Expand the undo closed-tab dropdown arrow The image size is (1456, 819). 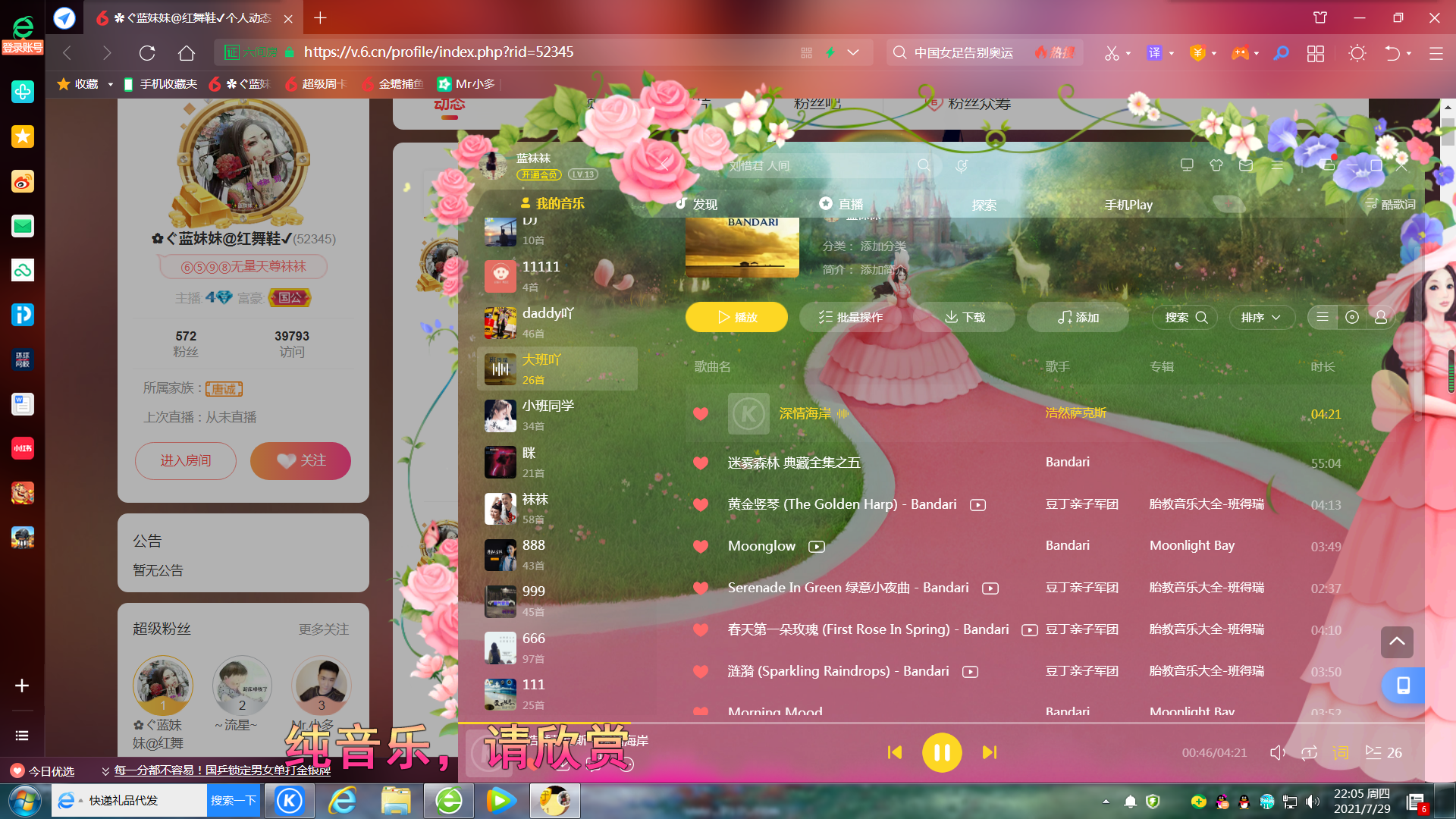coord(1409,53)
